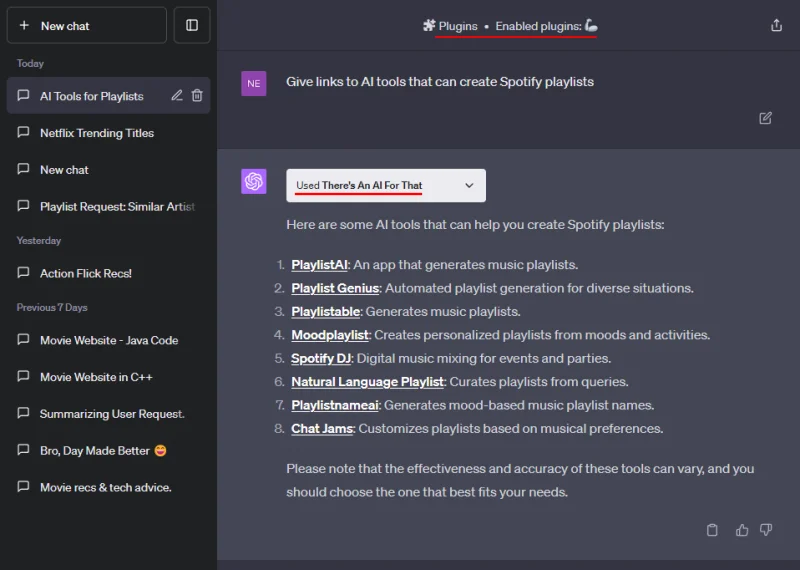800x570 pixels.
Task: Click the chat icon beside Movie Website in C++
Action: pos(23,377)
